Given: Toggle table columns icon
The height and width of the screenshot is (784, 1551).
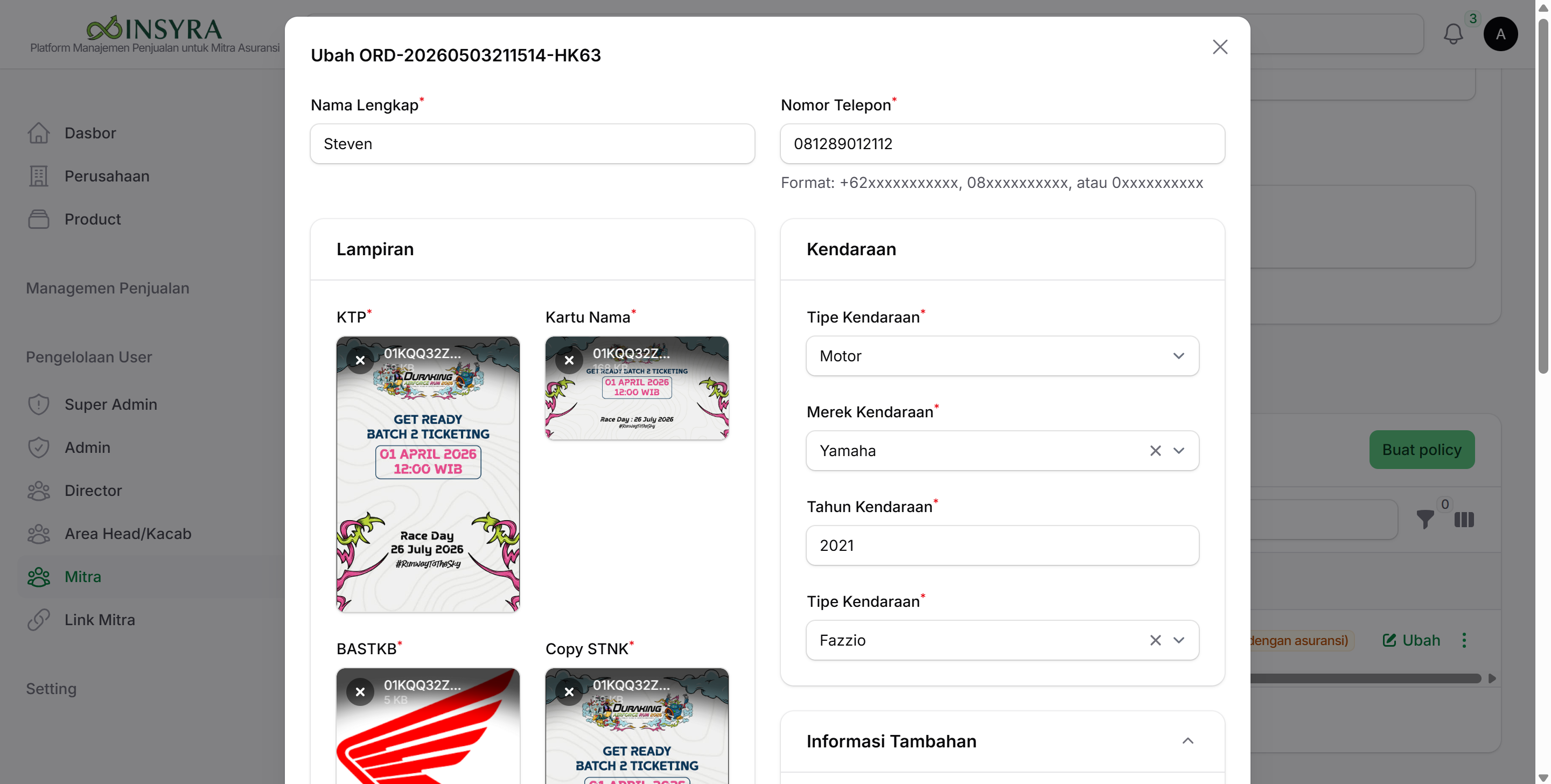Looking at the screenshot, I should pyautogui.click(x=1464, y=520).
